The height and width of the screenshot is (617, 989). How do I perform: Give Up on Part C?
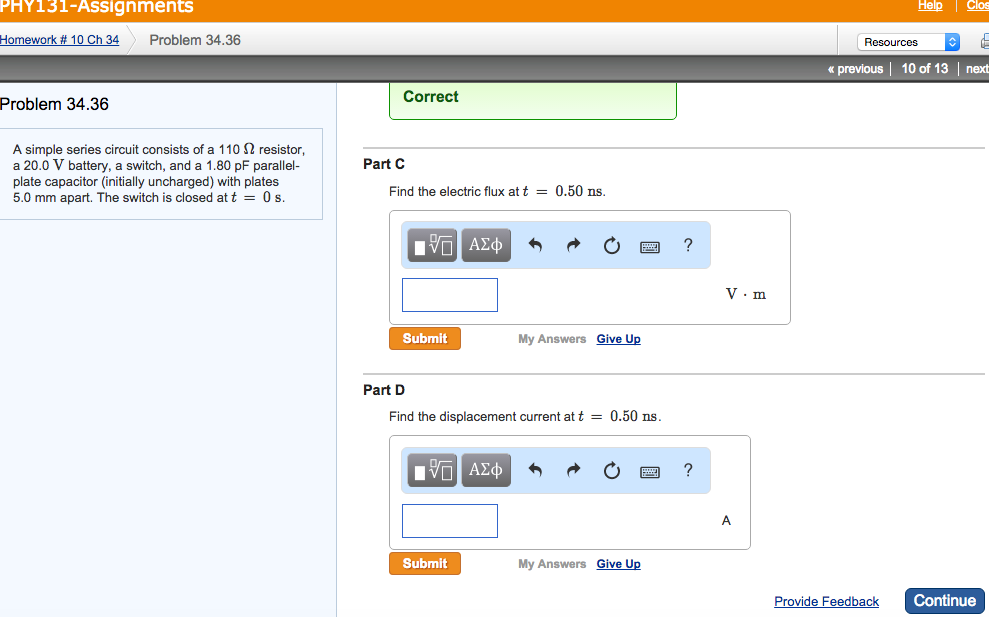coord(618,338)
